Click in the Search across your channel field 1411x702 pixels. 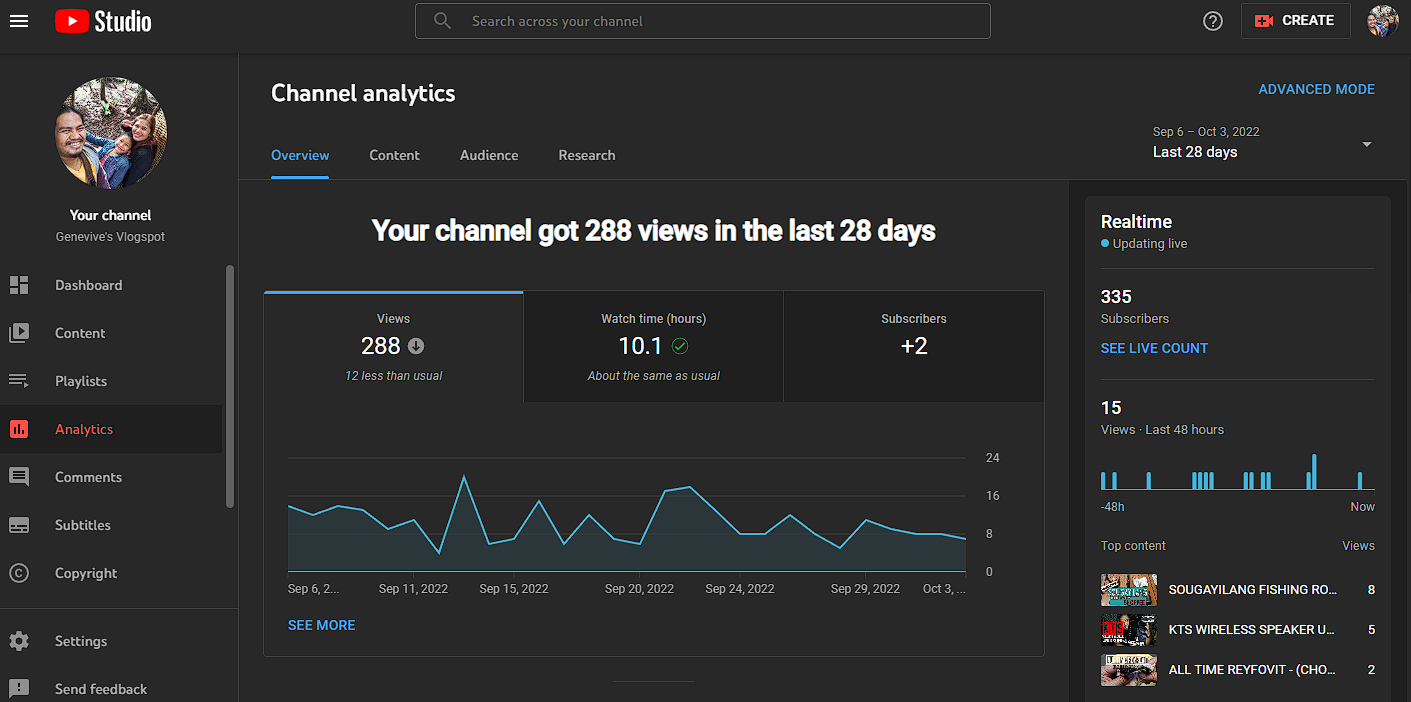tap(703, 21)
